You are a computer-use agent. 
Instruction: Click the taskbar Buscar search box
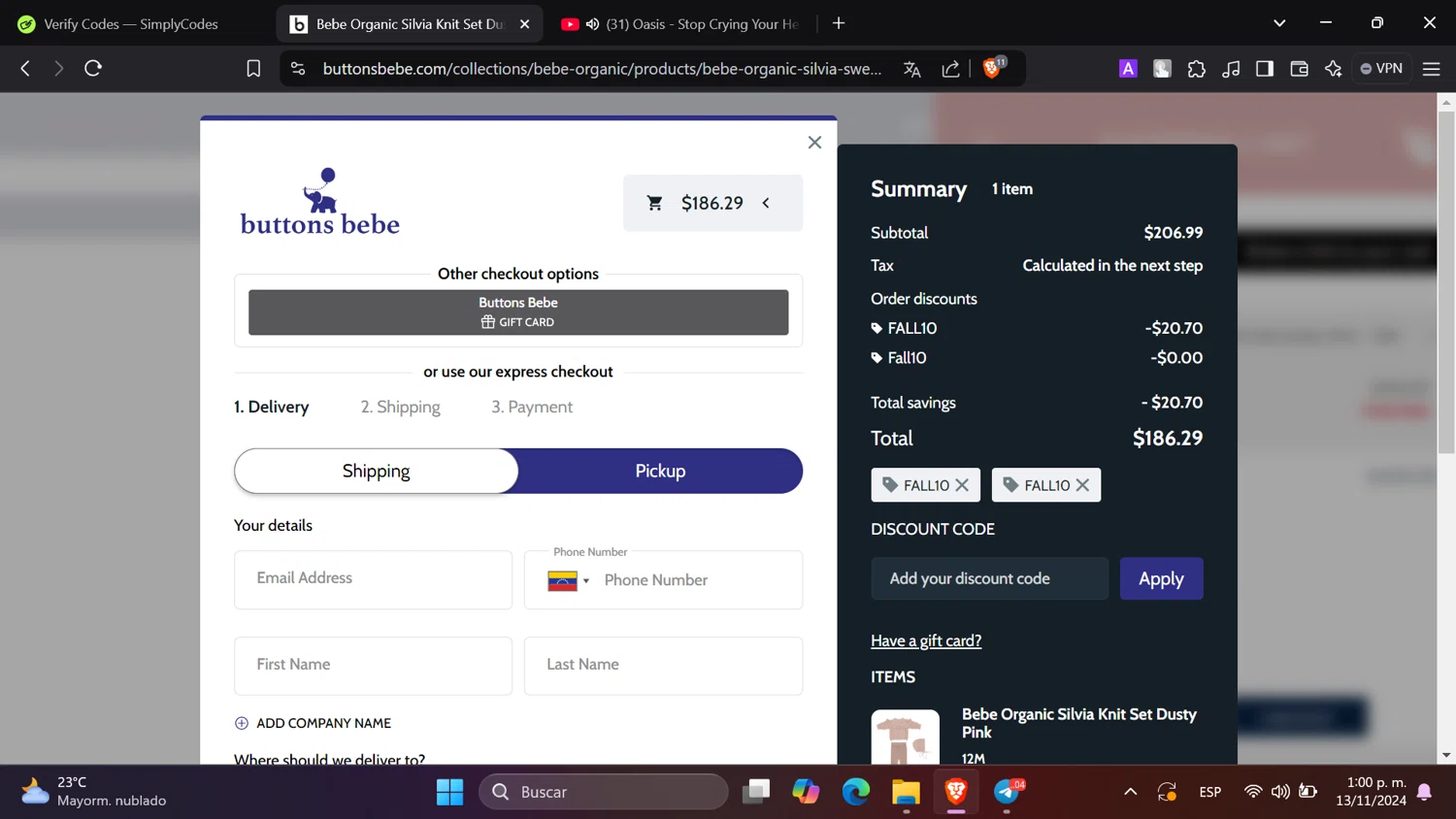point(603,792)
